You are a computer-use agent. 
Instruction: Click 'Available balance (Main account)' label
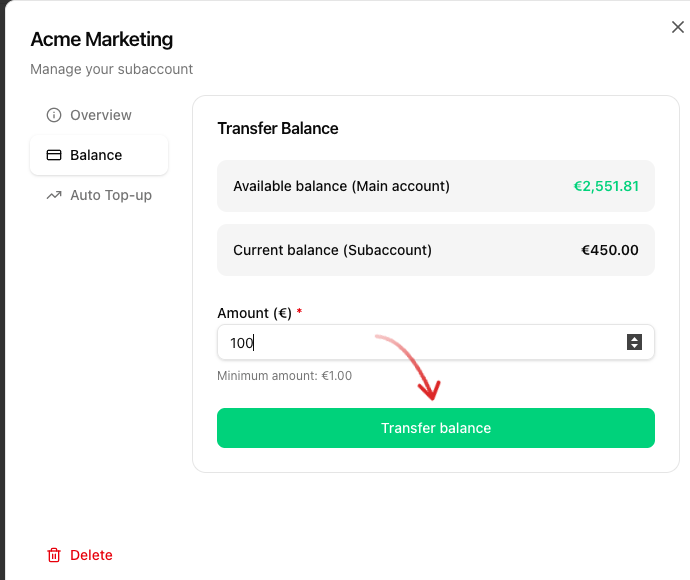(341, 186)
